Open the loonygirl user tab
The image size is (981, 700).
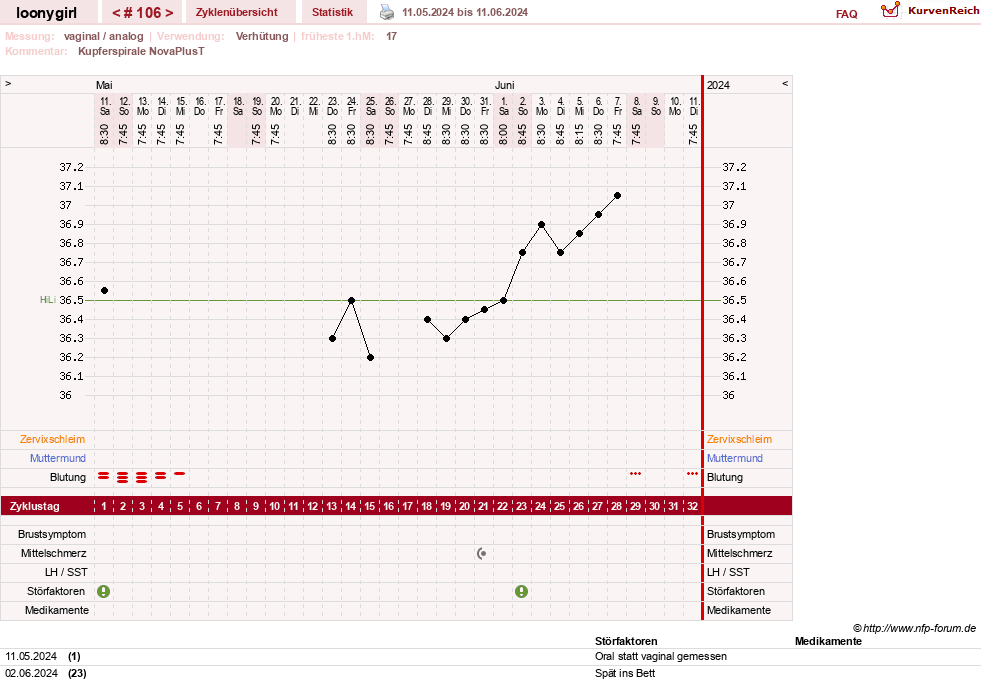[46, 13]
